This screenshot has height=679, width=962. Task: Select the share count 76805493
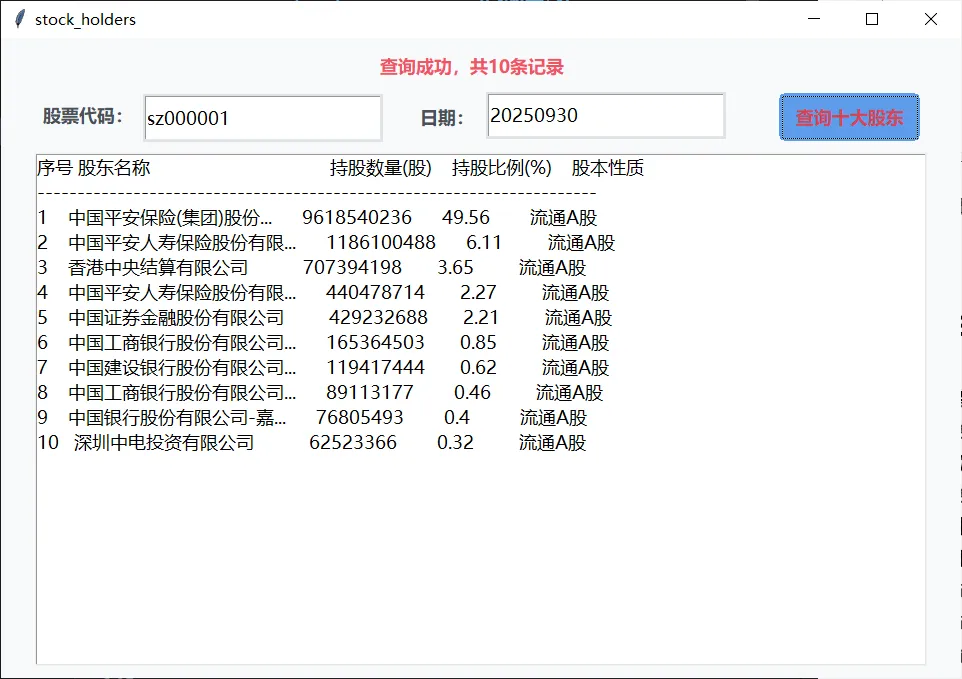pyautogui.click(x=360, y=418)
